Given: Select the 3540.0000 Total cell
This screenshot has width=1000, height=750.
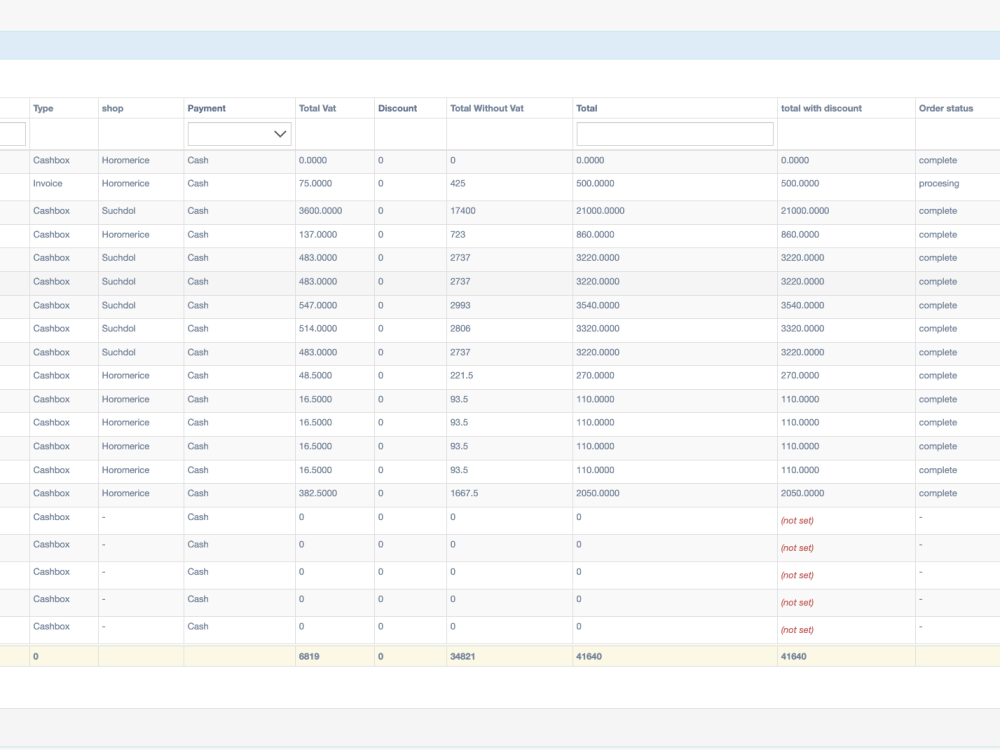Looking at the screenshot, I should coord(598,305).
